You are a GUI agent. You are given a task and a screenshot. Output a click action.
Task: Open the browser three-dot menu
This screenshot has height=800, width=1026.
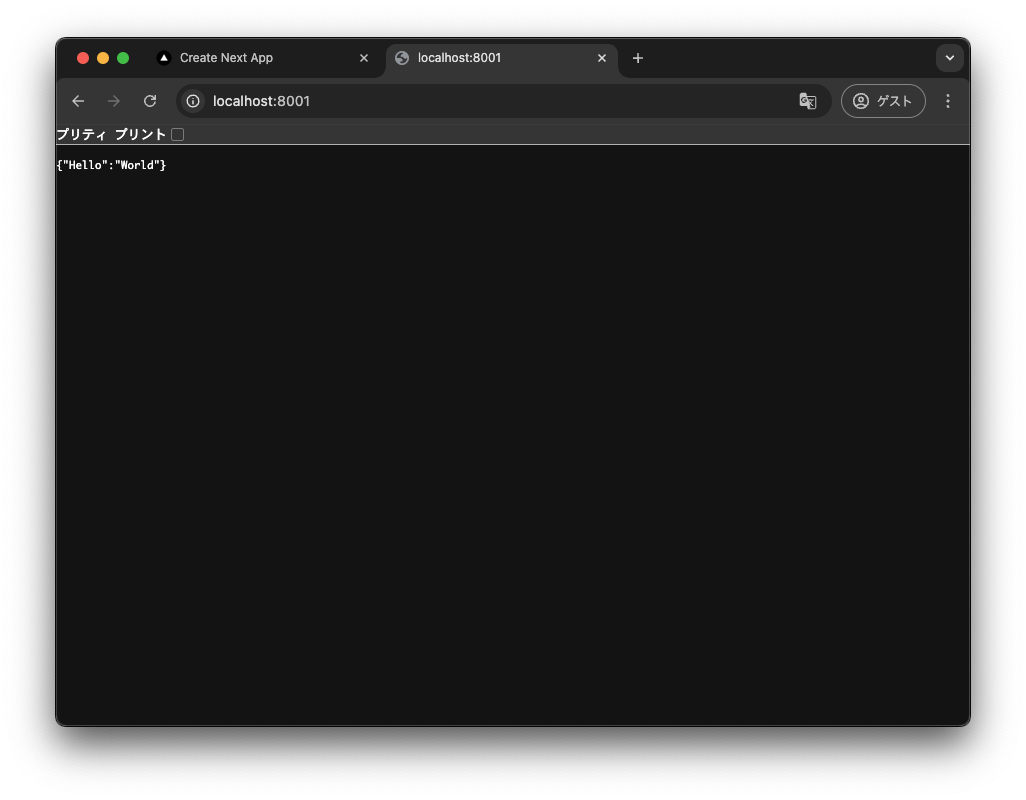click(947, 101)
